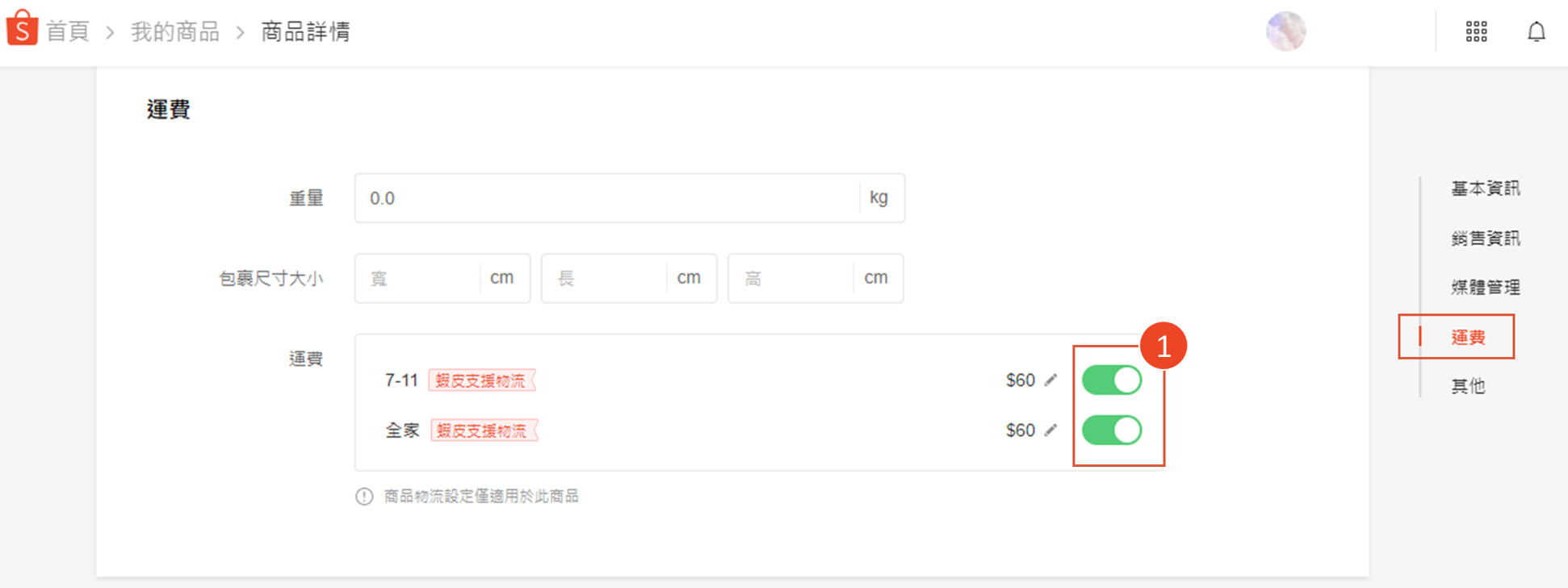This screenshot has width=1568, height=588.
Task: Click the user profile avatar
Action: [x=1285, y=31]
